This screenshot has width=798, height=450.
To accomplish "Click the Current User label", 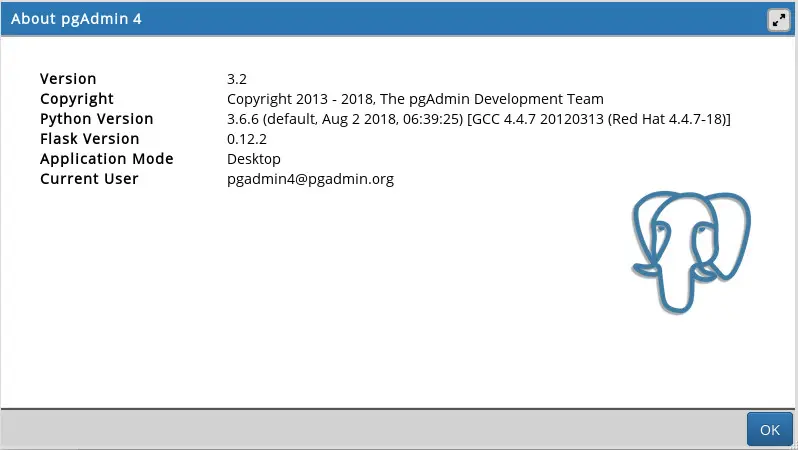I will click(x=89, y=179).
